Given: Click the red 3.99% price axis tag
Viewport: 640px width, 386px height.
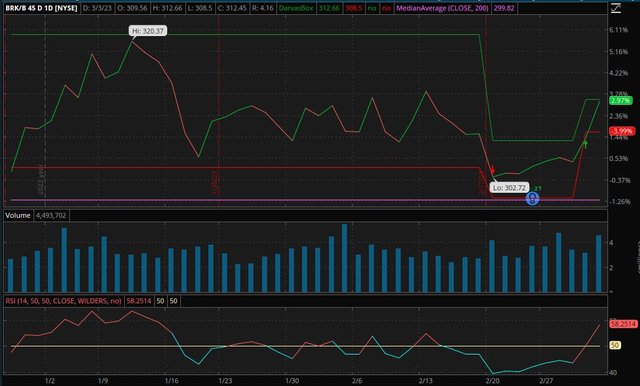Looking at the screenshot, I should point(622,131).
